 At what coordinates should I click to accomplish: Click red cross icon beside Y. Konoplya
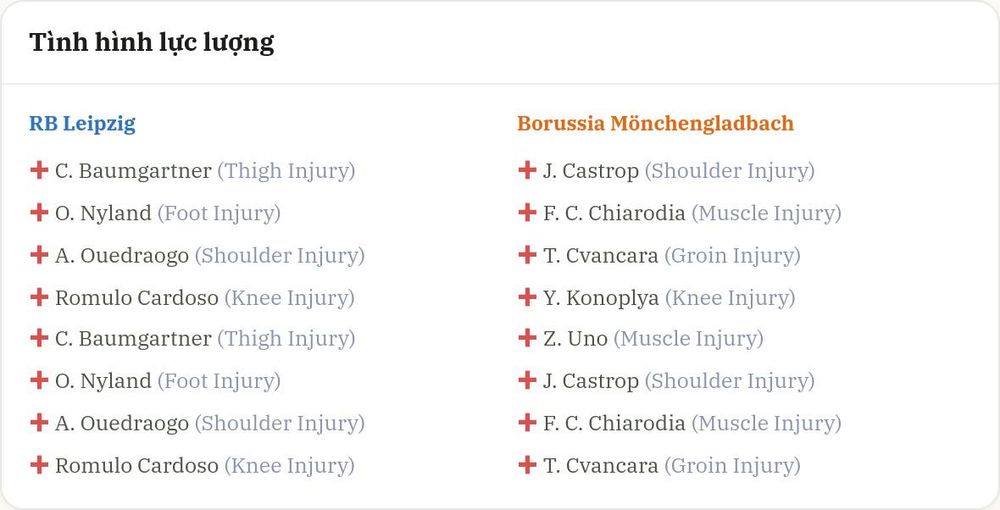click(527, 296)
